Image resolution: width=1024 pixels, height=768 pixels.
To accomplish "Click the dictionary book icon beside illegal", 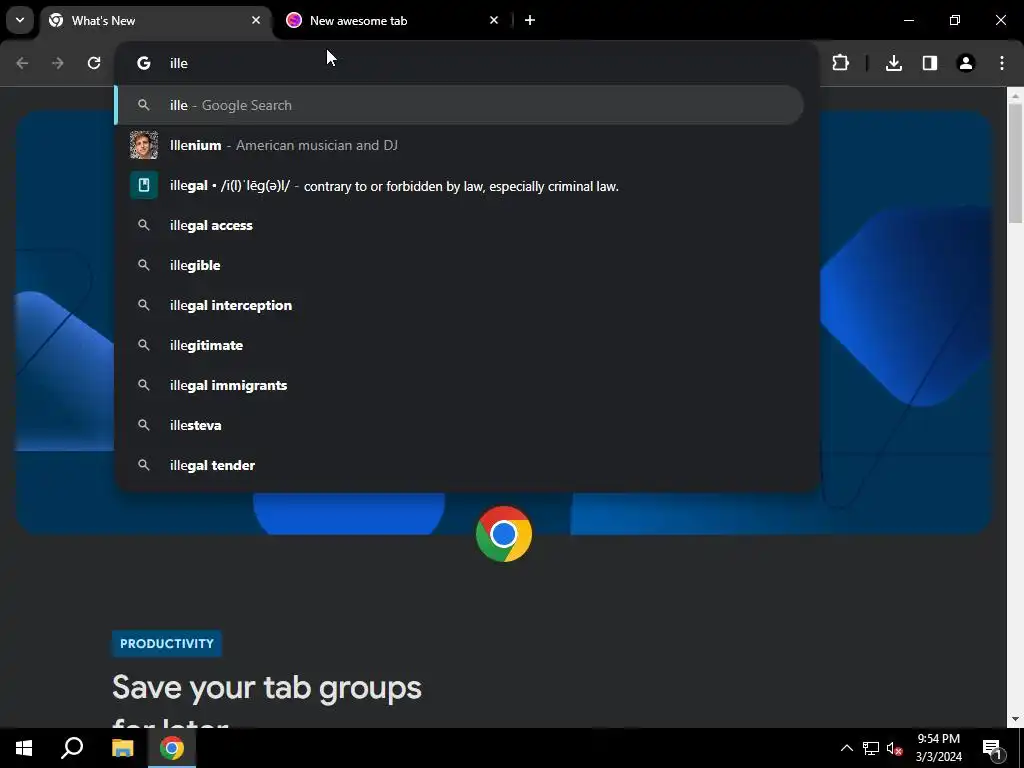I will tap(144, 185).
